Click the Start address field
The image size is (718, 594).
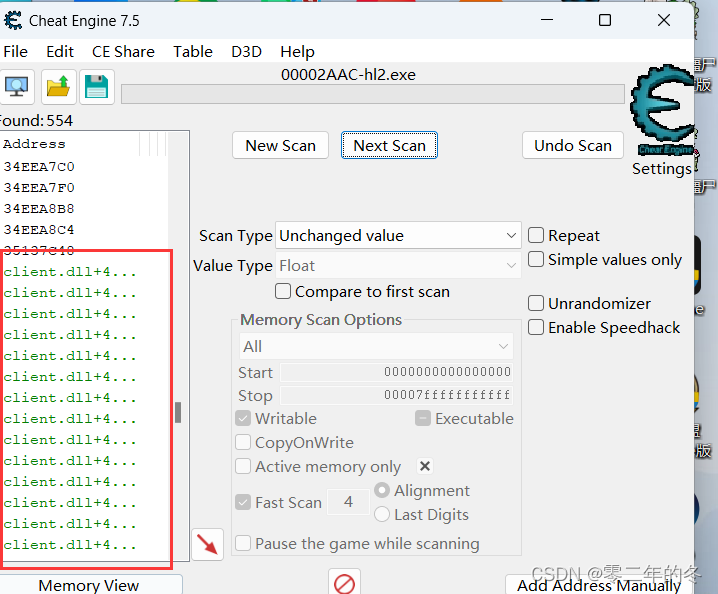coord(397,372)
